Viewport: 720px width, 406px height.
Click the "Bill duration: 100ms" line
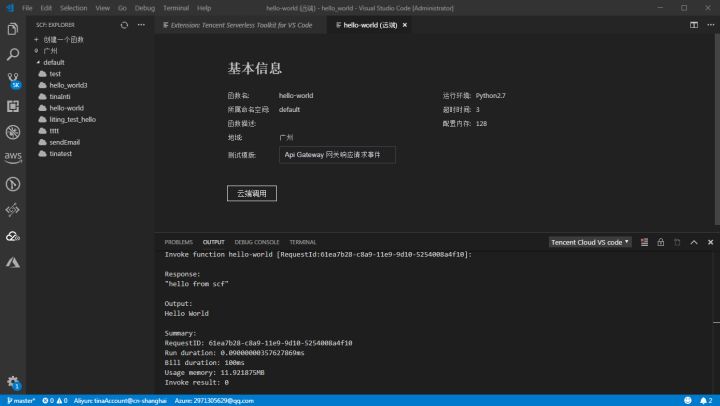click(x=204, y=363)
